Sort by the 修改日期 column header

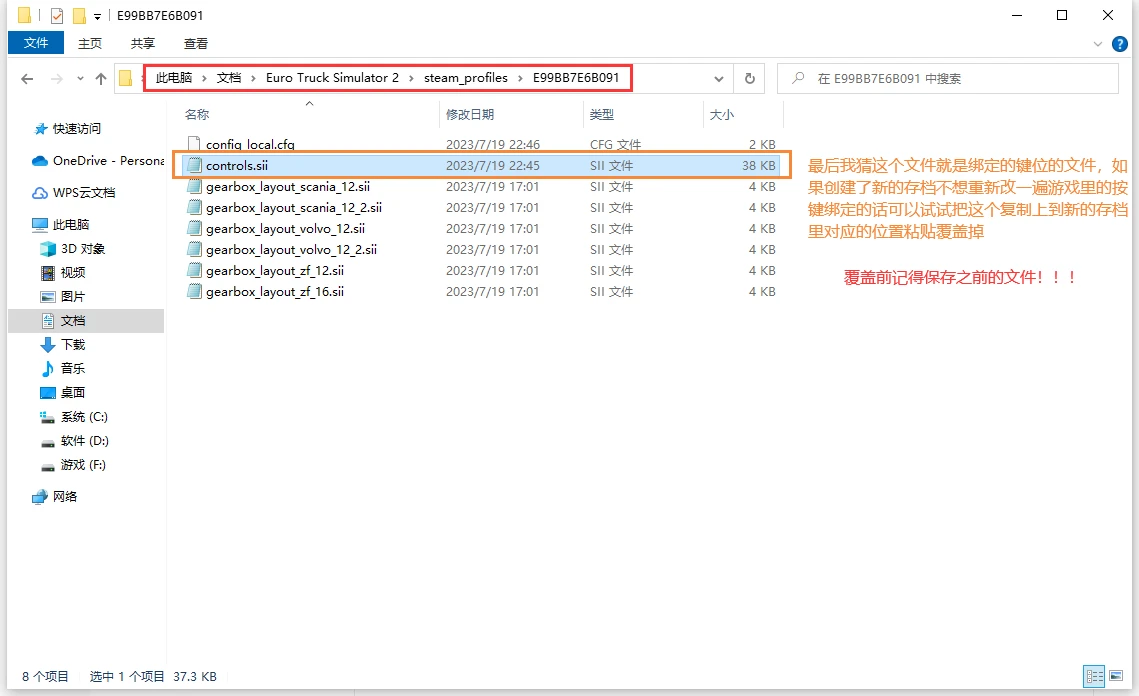[470, 114]
